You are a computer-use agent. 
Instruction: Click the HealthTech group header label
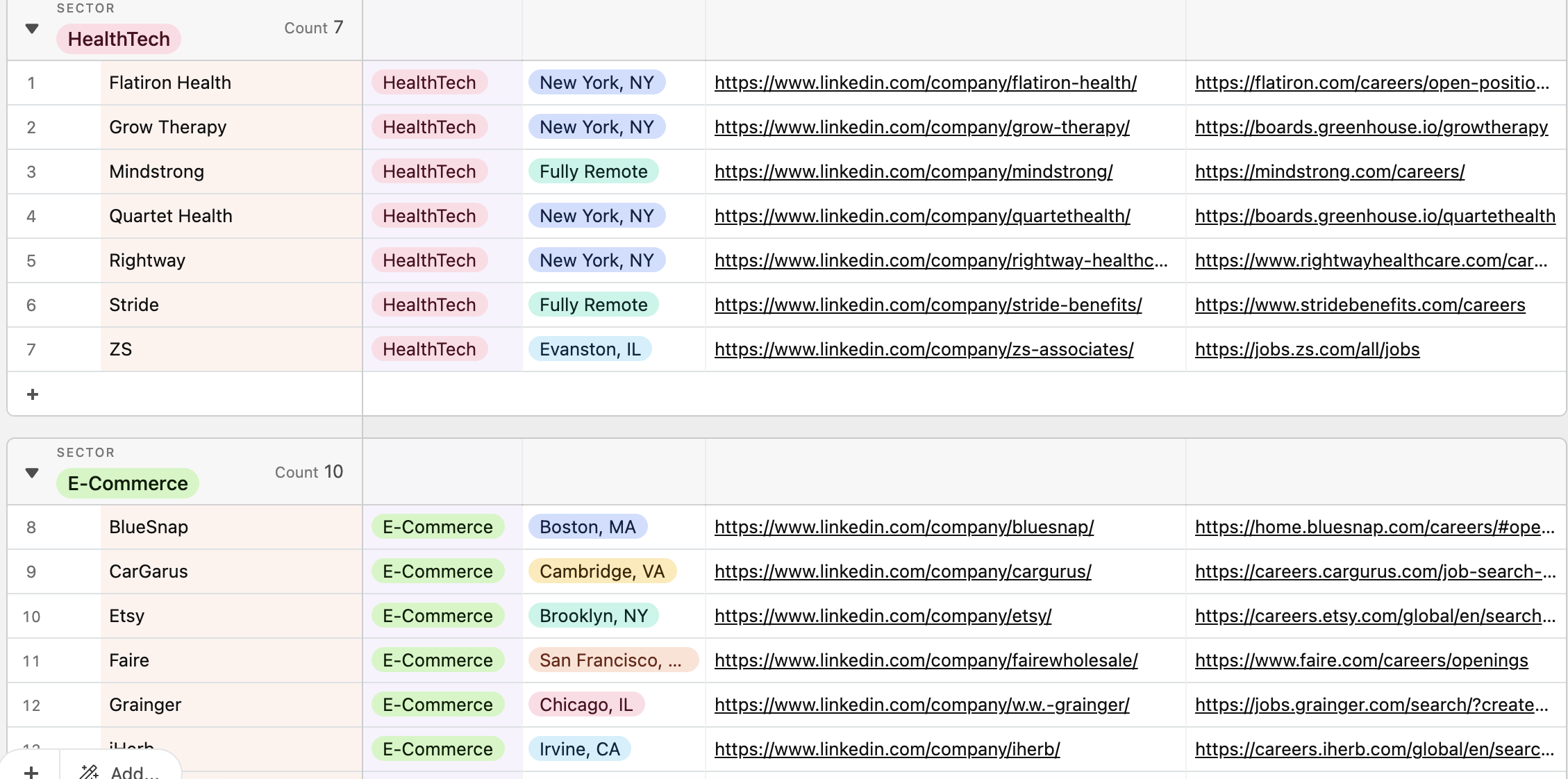pos(119,39)
